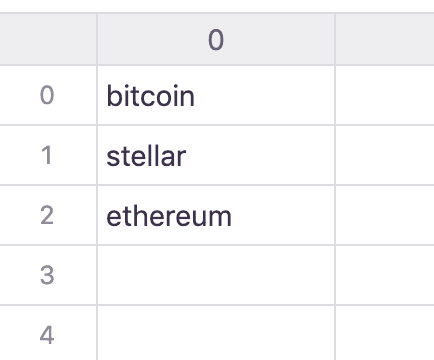Click the blank top-left corner header cell
Image resolution: width=434 pixels, height=360 pixels.
coord(48,39)
